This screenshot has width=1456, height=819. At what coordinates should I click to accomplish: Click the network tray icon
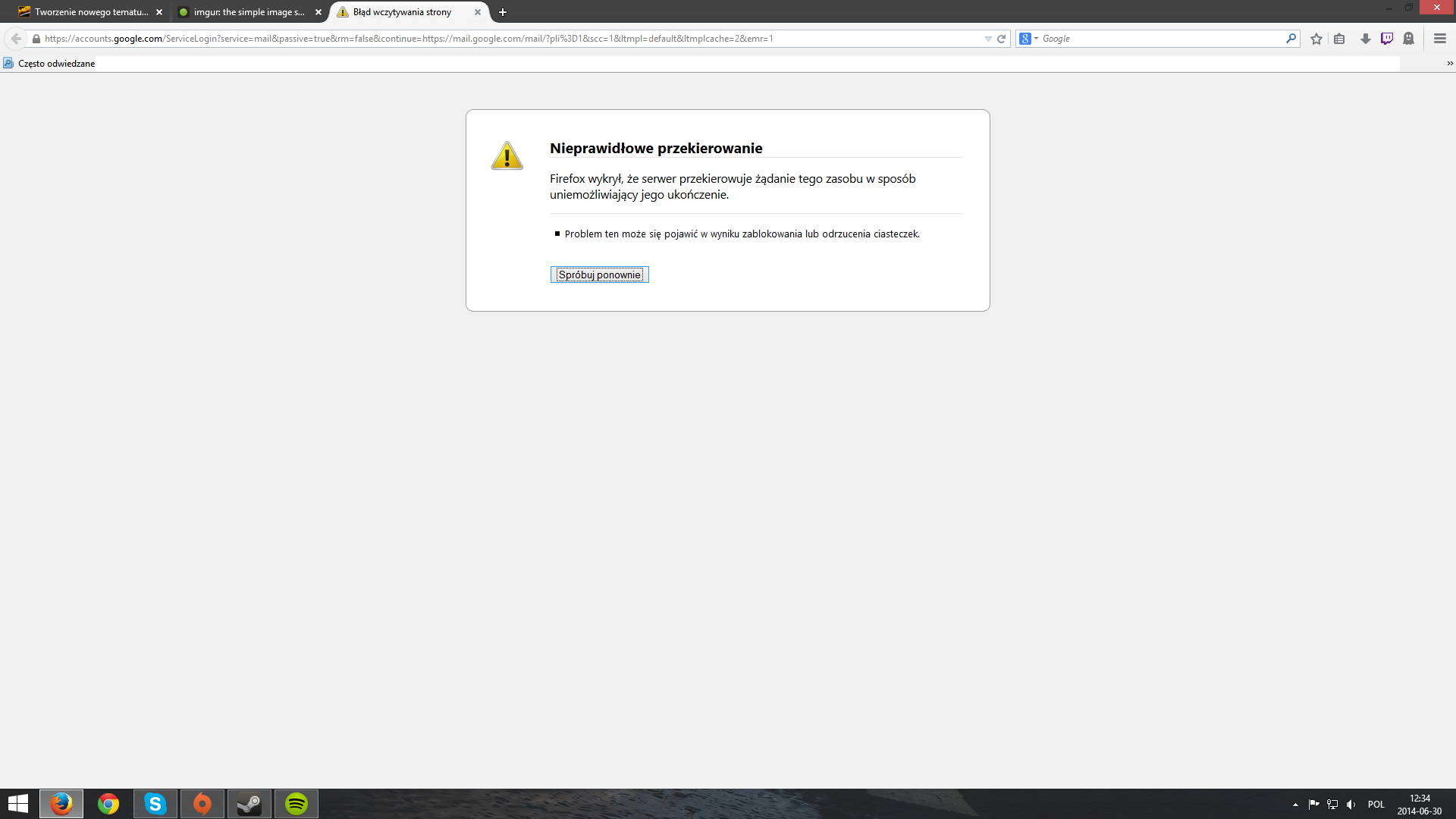[1332, 805]
